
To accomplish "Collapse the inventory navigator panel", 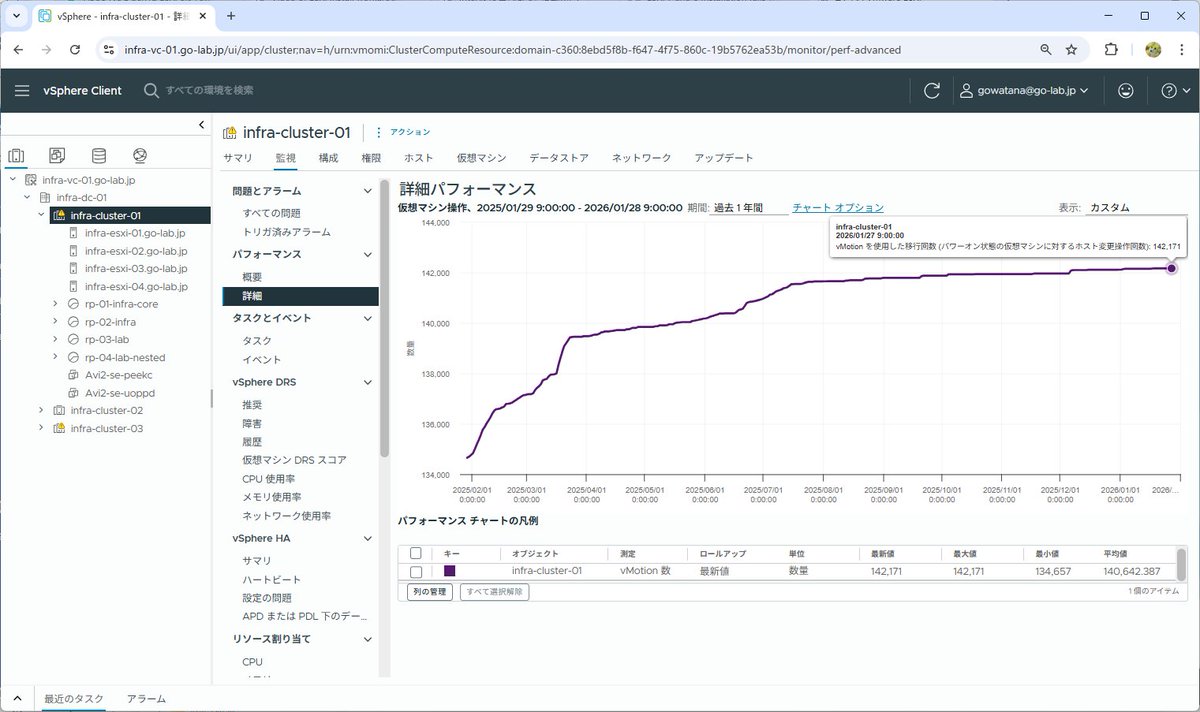I will 201,125.
